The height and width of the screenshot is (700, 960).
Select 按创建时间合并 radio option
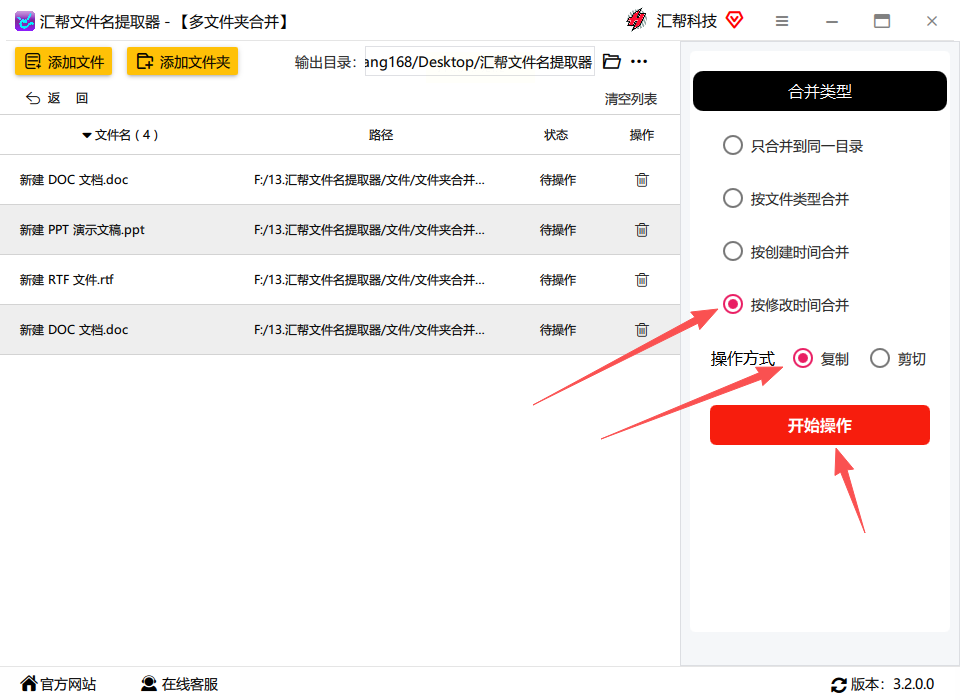pyautogui.click(x=733, y=252)
